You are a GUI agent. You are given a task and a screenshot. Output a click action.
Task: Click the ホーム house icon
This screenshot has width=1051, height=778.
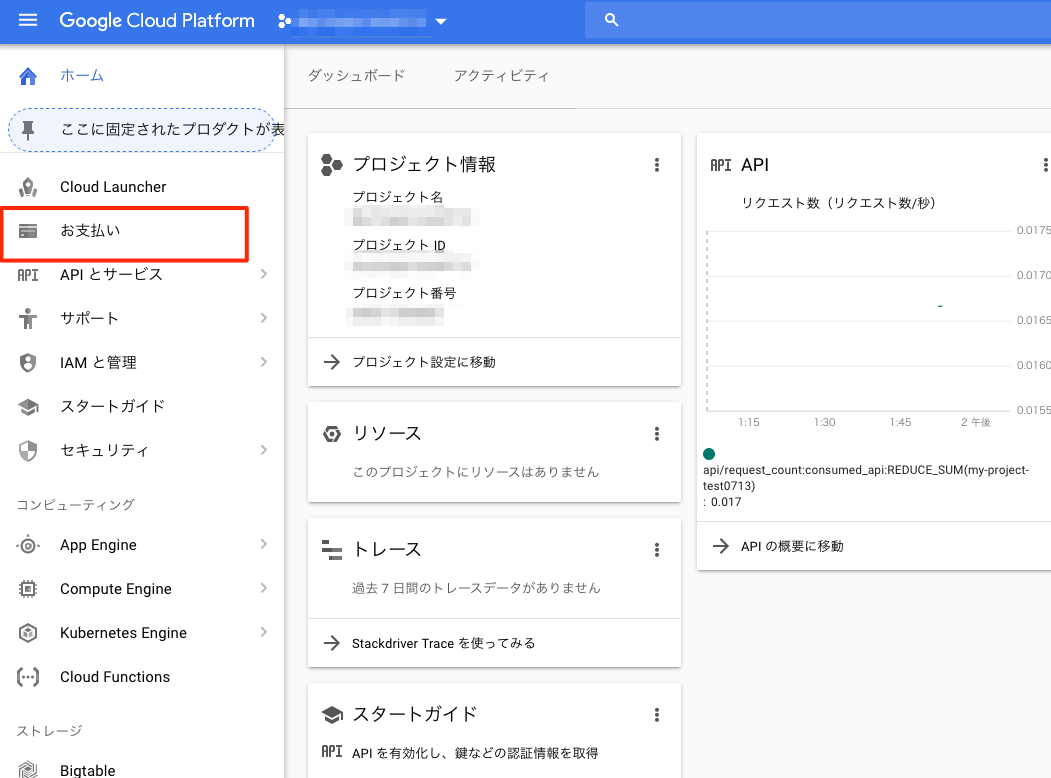[x=27, y=76]
